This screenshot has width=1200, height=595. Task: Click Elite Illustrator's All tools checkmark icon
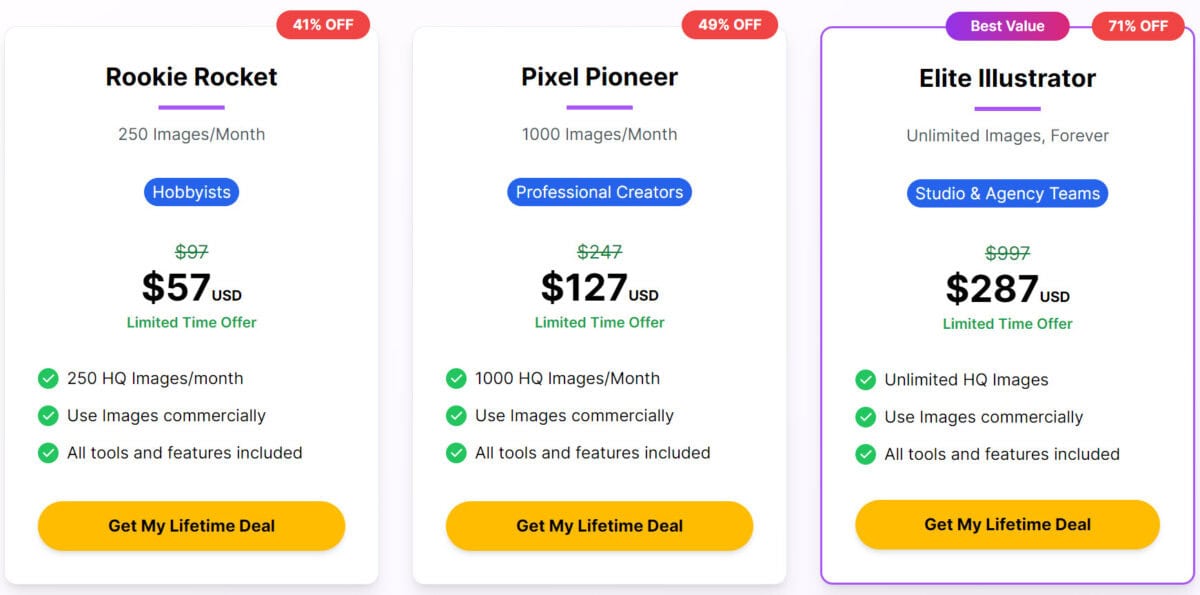[x=866, y=454]
